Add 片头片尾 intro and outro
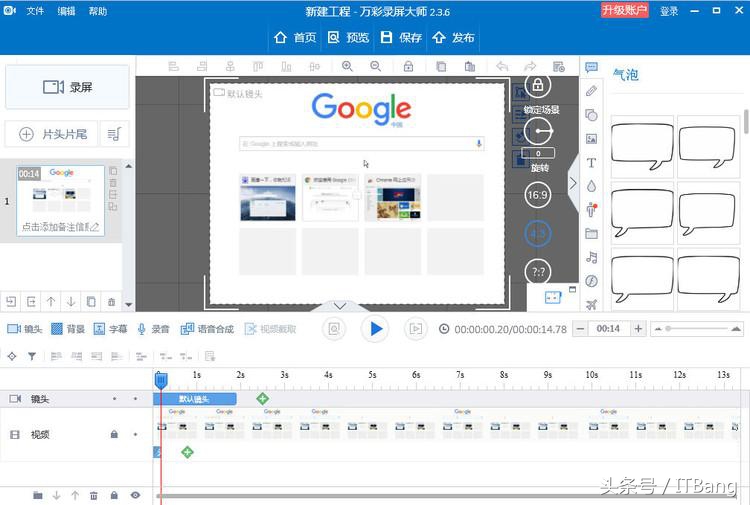 52,134
